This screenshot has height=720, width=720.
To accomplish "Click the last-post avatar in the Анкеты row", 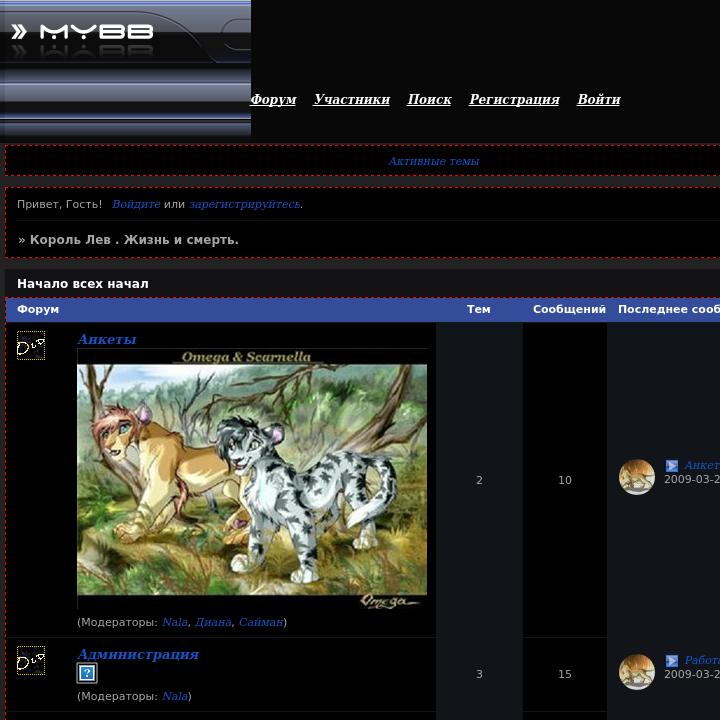I will pyautogui.click(x=636, y=477).
